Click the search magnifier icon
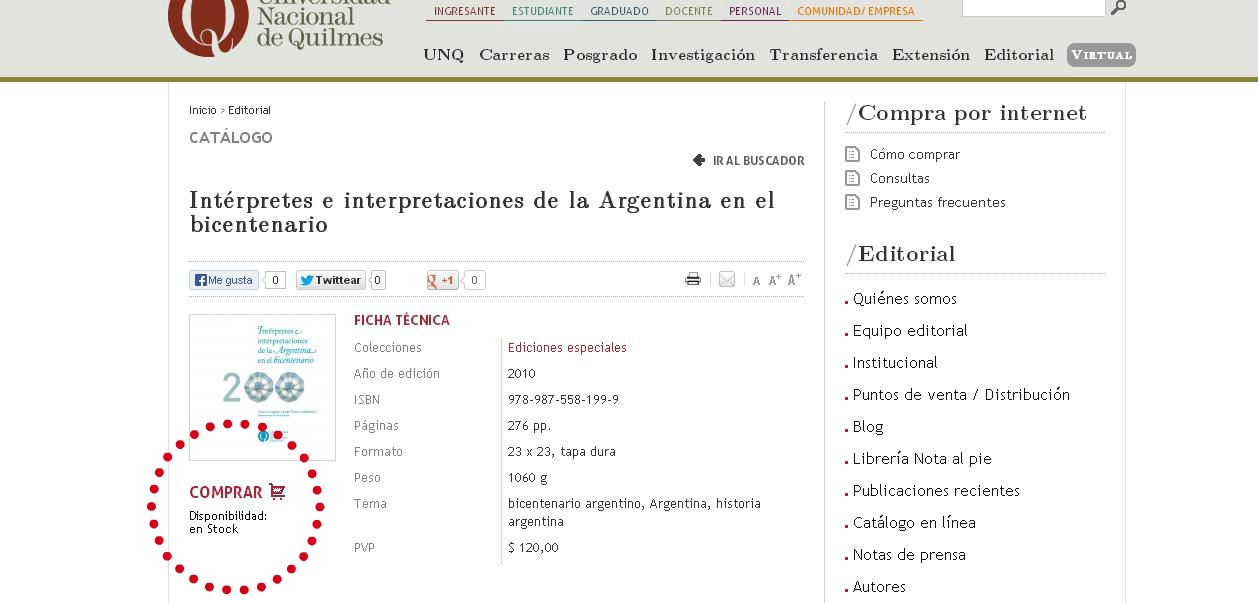Viewport: 1258px width, 603px height. point(1119,8)
